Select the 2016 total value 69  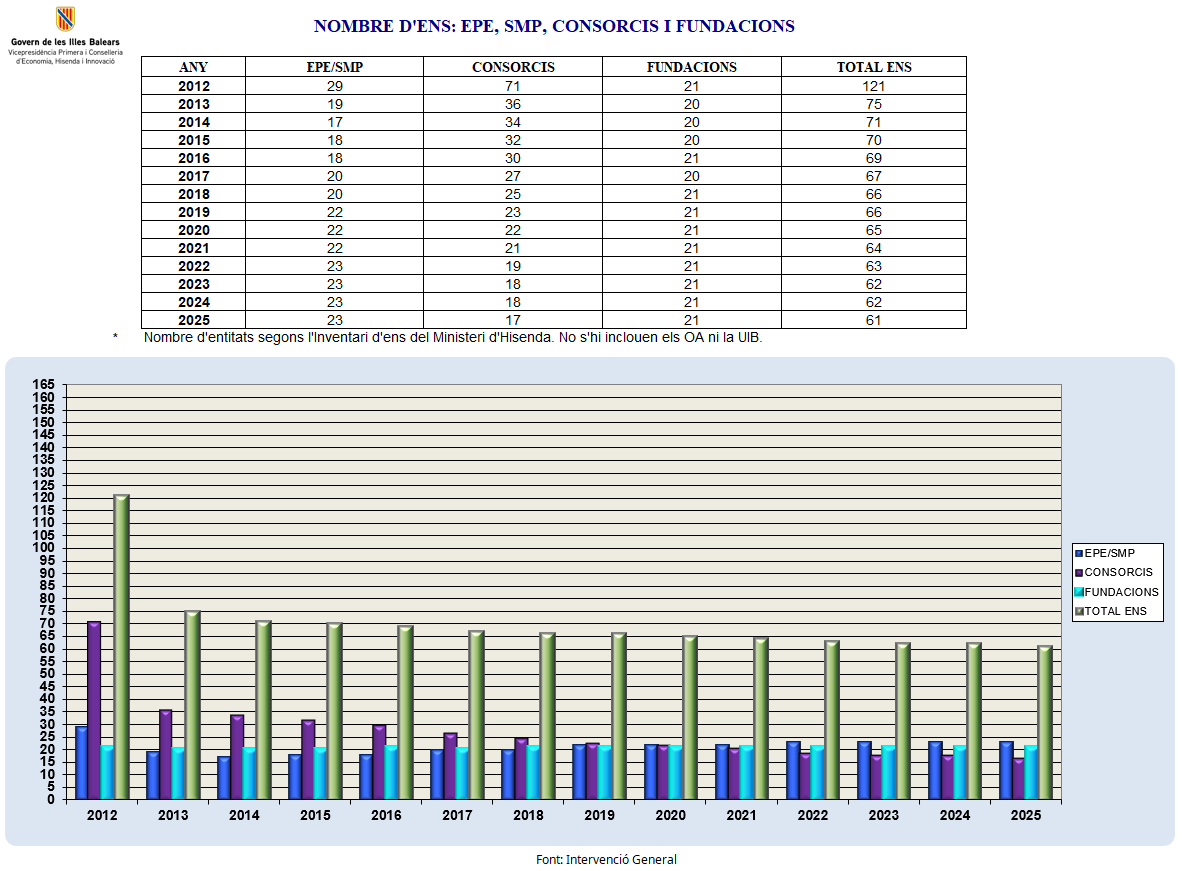point(874,158)
